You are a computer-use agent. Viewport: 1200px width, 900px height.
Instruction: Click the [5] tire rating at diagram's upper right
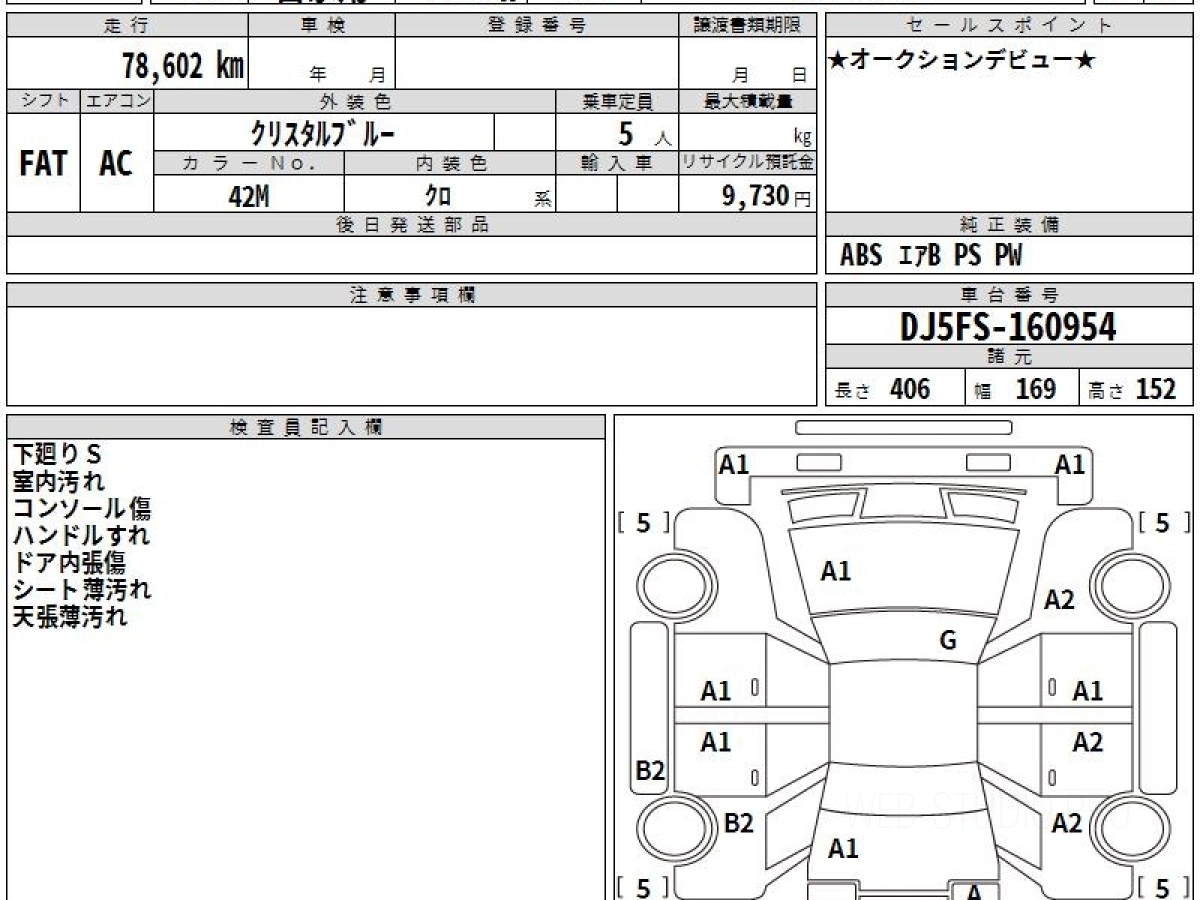[x=1163, y=522]
